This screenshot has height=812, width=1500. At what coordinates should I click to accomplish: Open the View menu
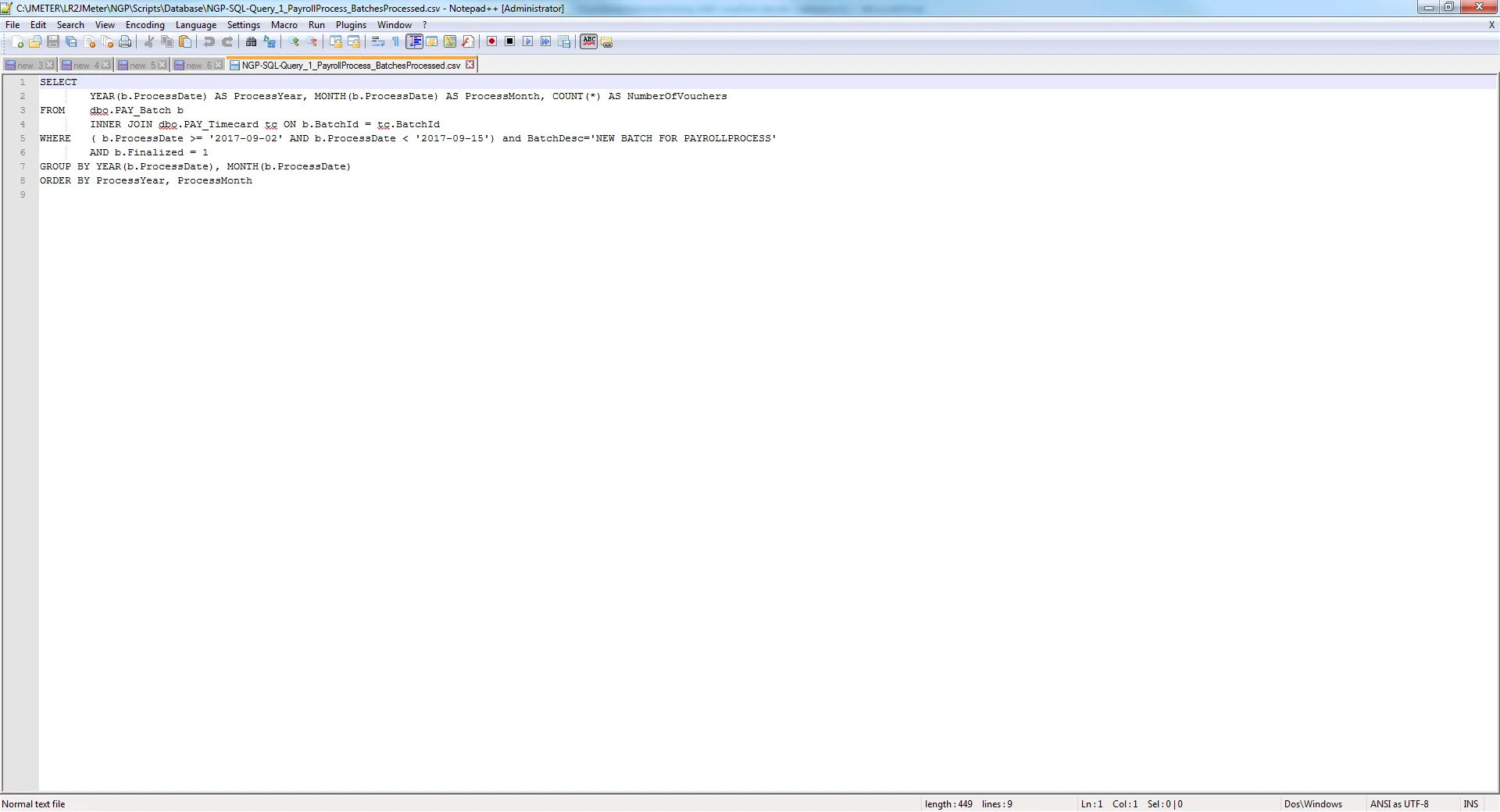tap(105, 25)
